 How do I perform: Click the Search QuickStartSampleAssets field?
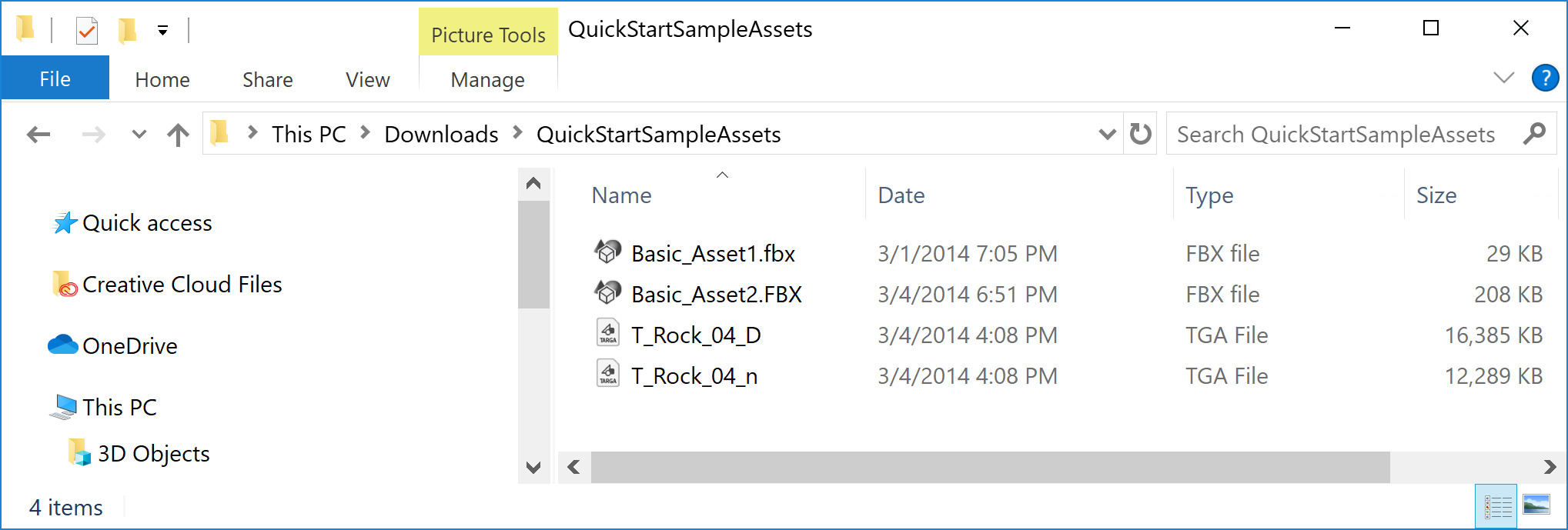[1336, 135]
